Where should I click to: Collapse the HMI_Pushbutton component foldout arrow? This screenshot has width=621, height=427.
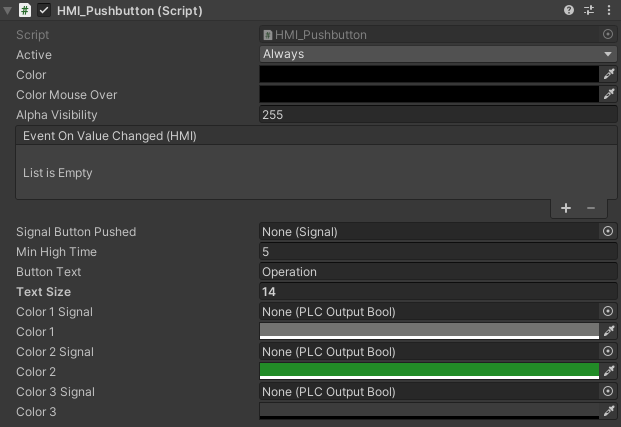(x=8, y=11)
